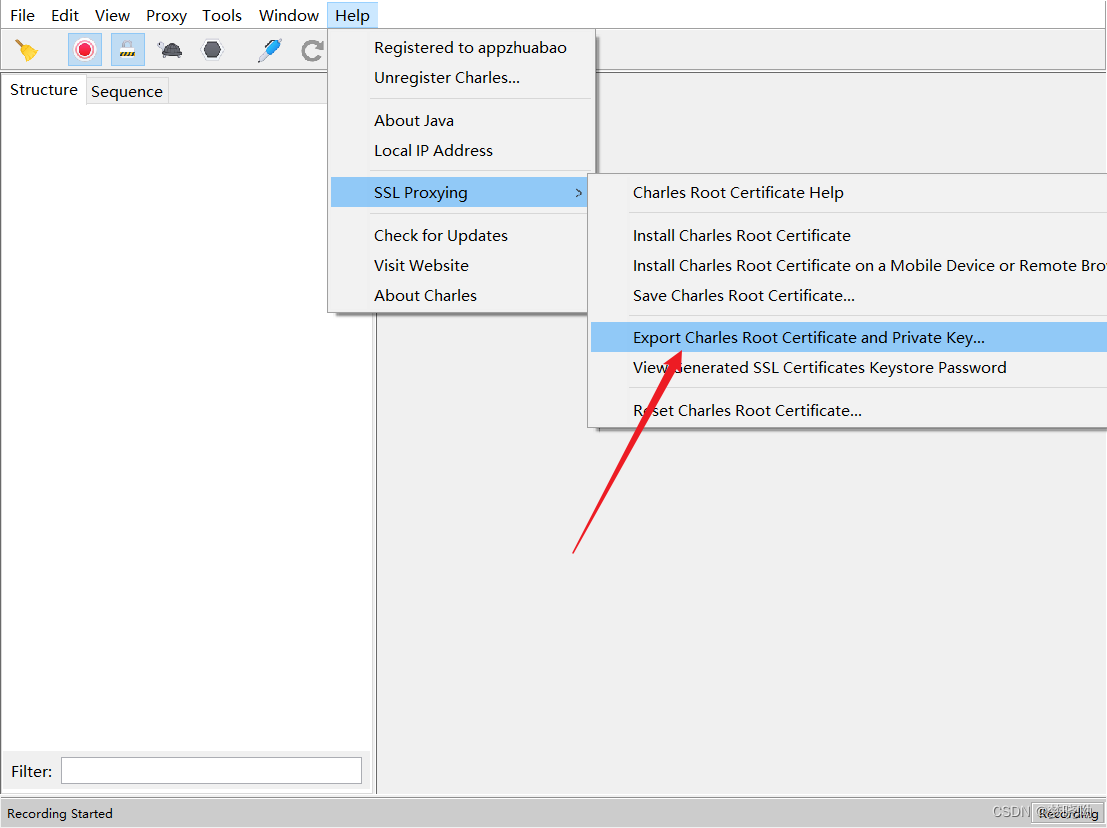Click the broom clear session icon

click(27, 50)
